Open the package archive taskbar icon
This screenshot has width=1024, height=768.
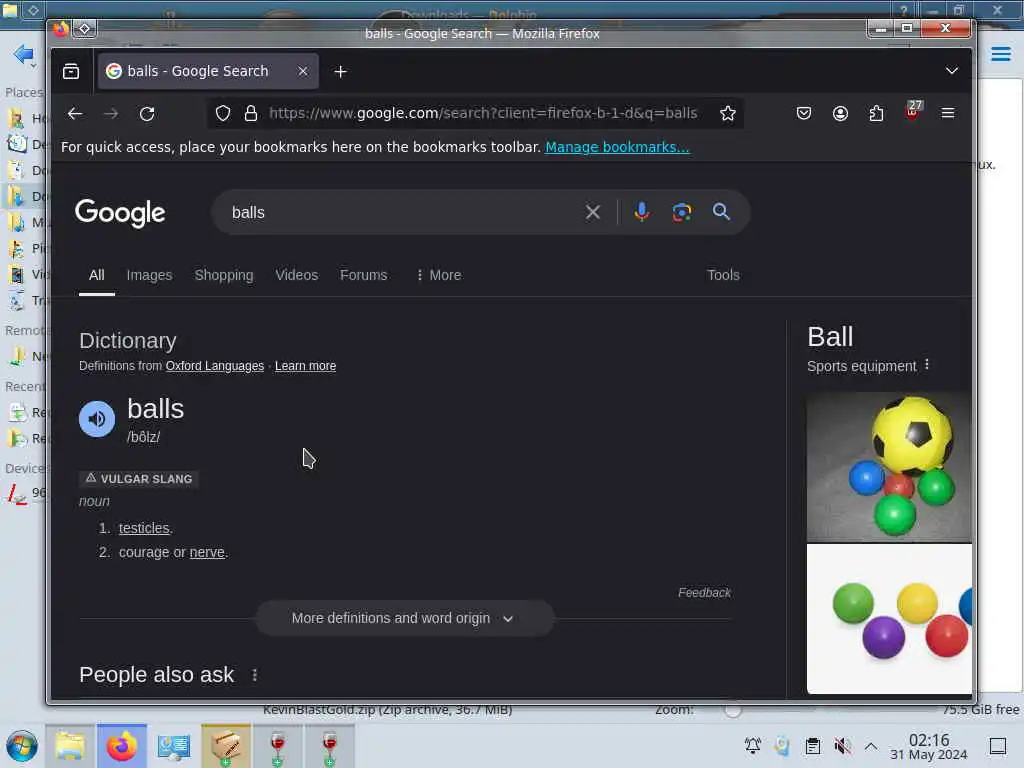[x=226, y=746]
